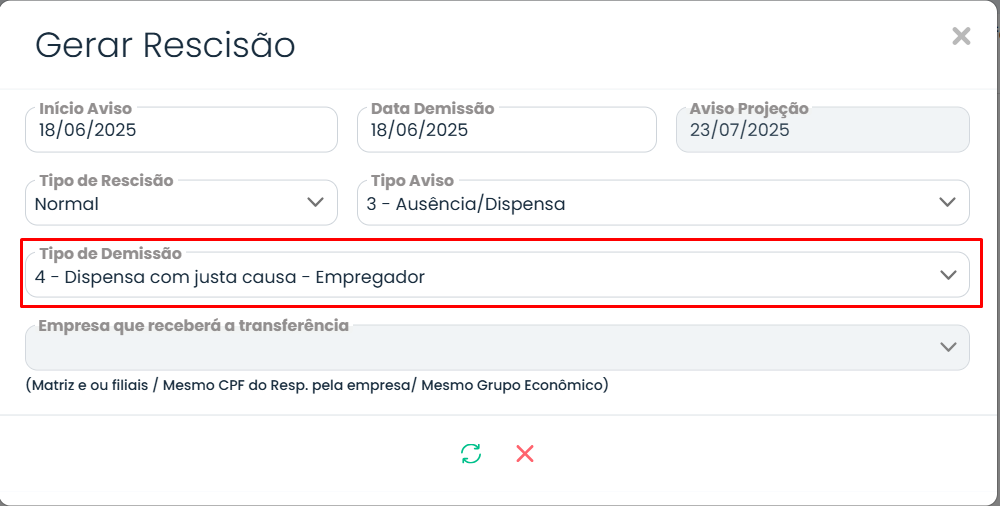Expand the chevron arrow in Tipo de Demissão
This screenshot has width=1000, height=506.
[948, 276]
